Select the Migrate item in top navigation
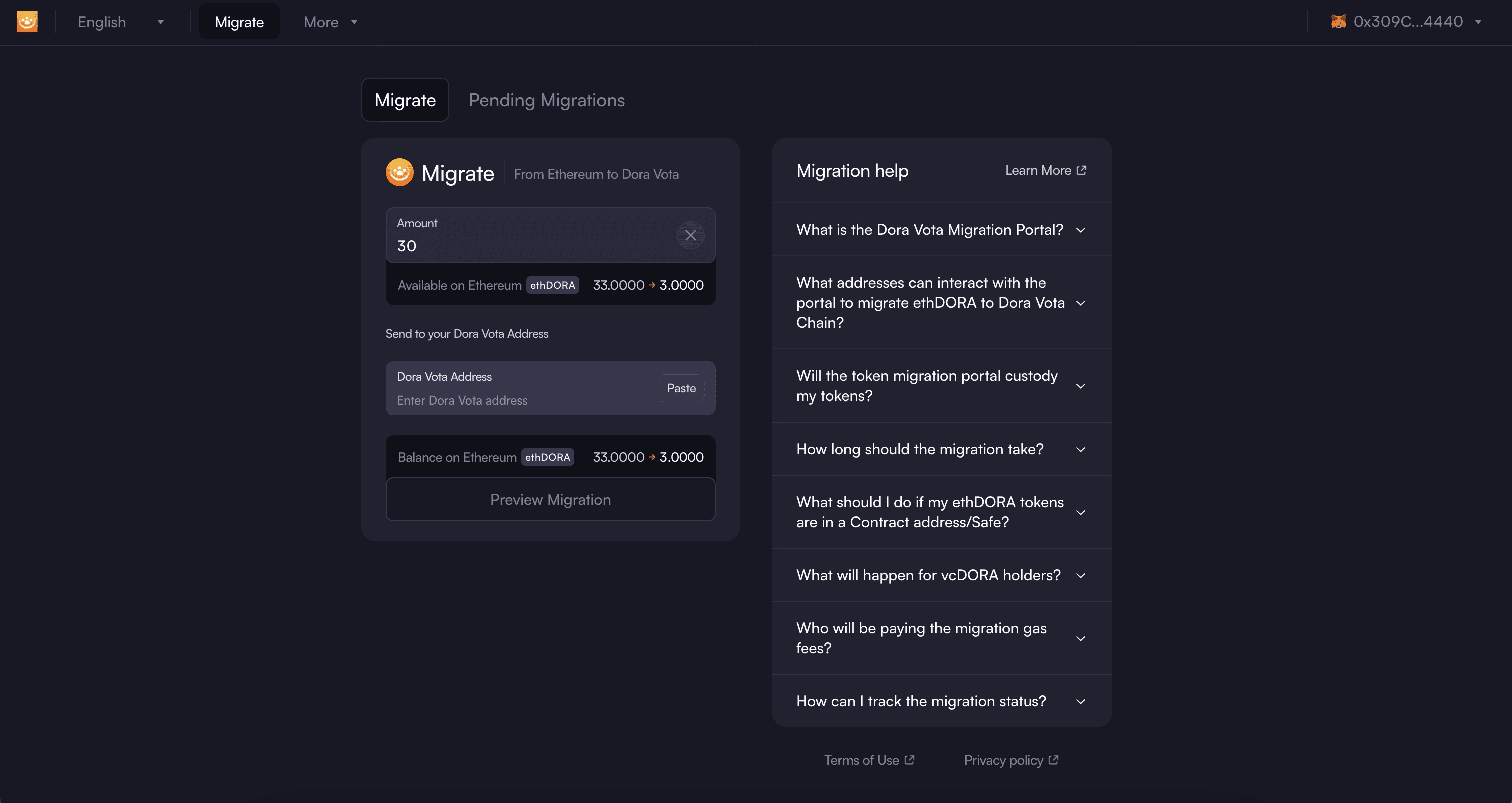The width and height of the screenshot is (1512, 803). (x=239, y=22)
